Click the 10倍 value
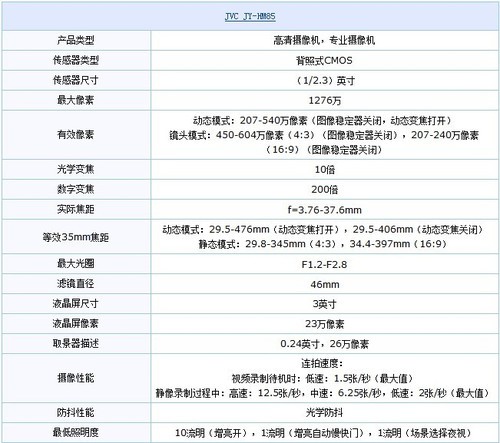 325,170
